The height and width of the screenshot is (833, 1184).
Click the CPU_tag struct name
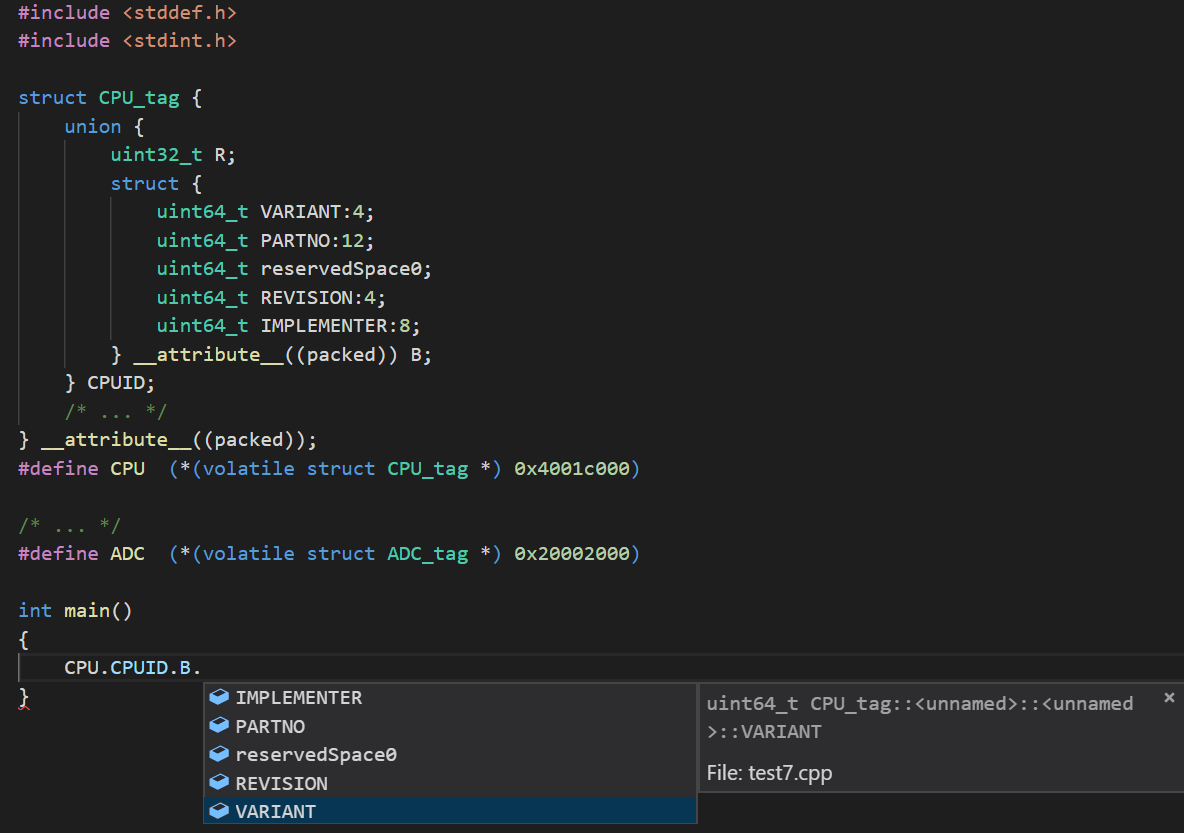pyautogui.click(x=138, y=97)
